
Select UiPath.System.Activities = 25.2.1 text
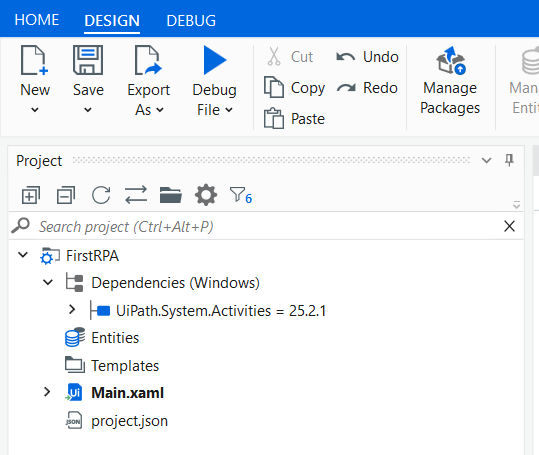(221, 311)
